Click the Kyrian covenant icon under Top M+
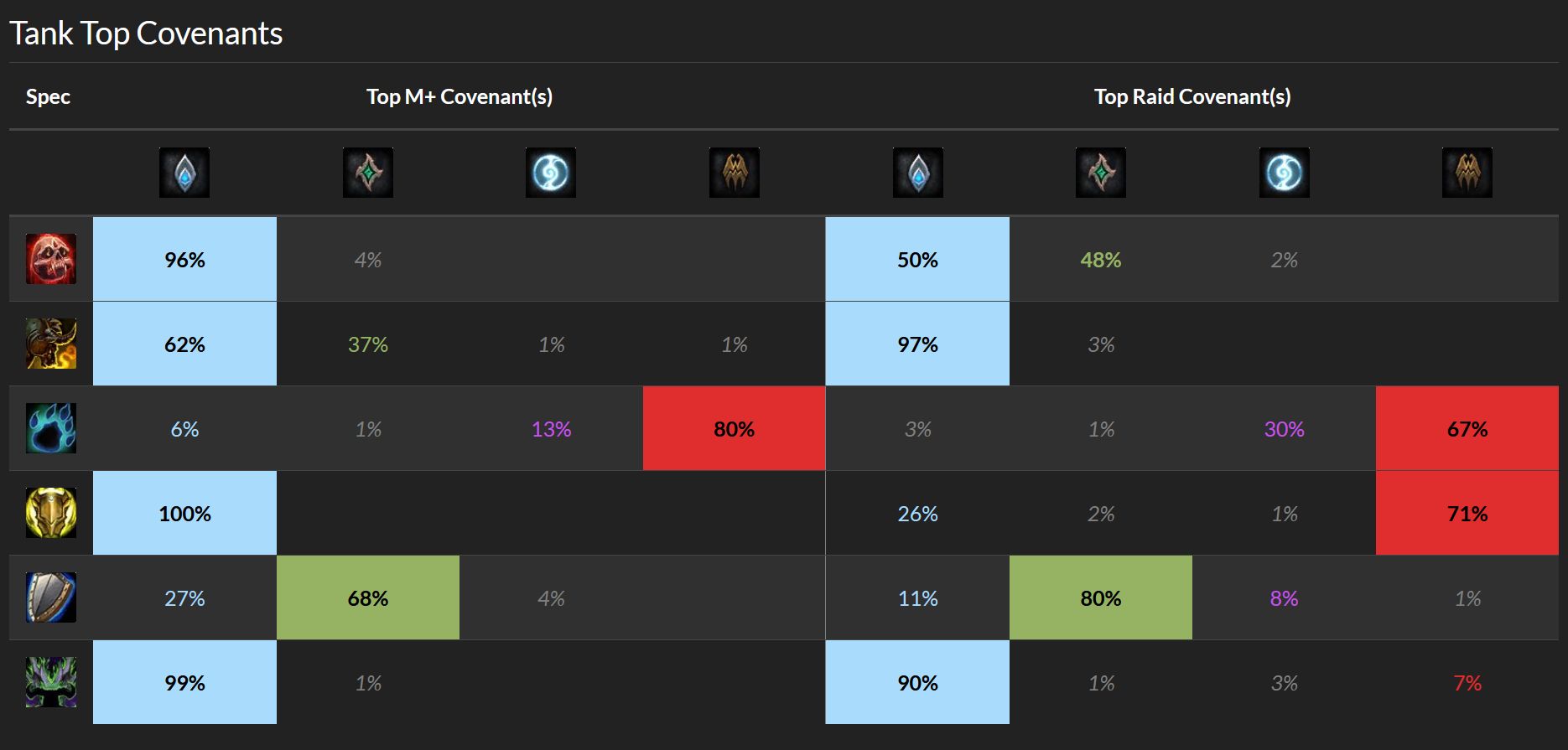The width and height of the screenshot is (1568, 750). (x=184, y=173)
